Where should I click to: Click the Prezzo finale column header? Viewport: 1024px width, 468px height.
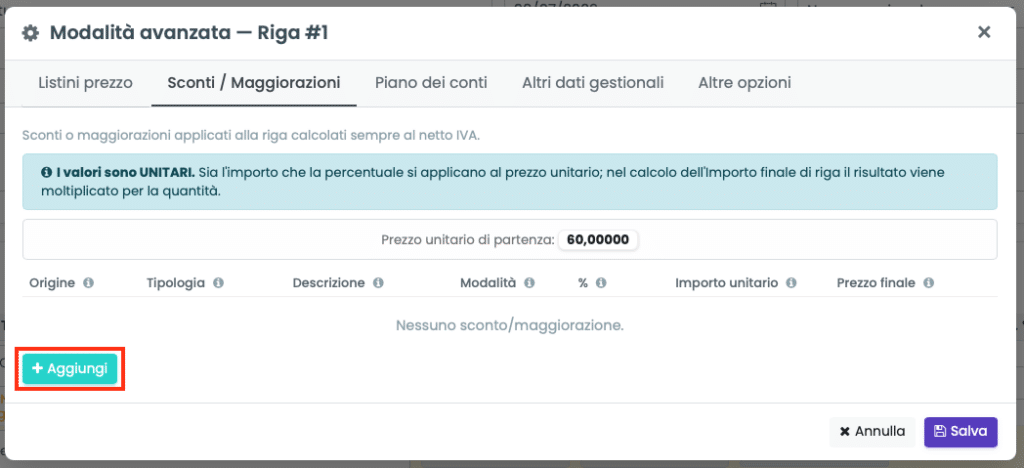tap(876, 283)
